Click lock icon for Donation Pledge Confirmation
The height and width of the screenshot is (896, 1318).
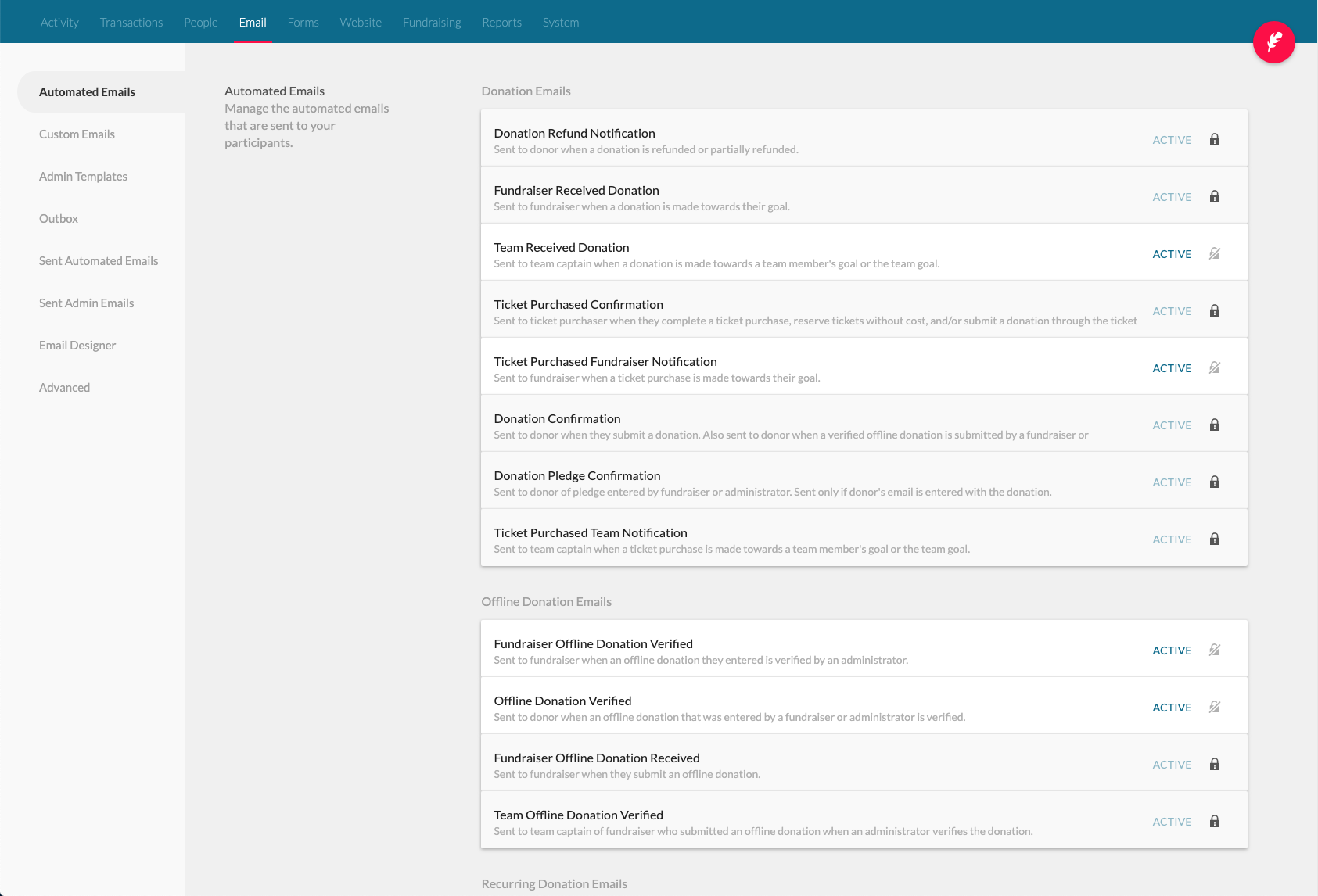(1215, 482)
